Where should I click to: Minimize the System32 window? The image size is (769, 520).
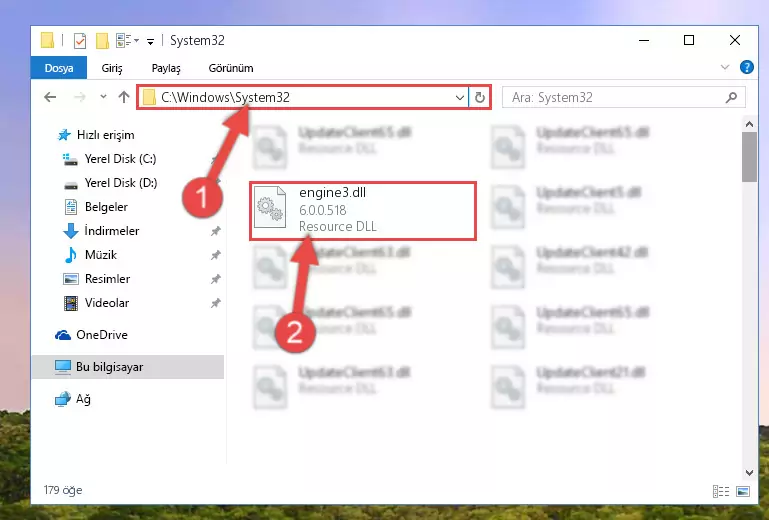click(644, 40)
